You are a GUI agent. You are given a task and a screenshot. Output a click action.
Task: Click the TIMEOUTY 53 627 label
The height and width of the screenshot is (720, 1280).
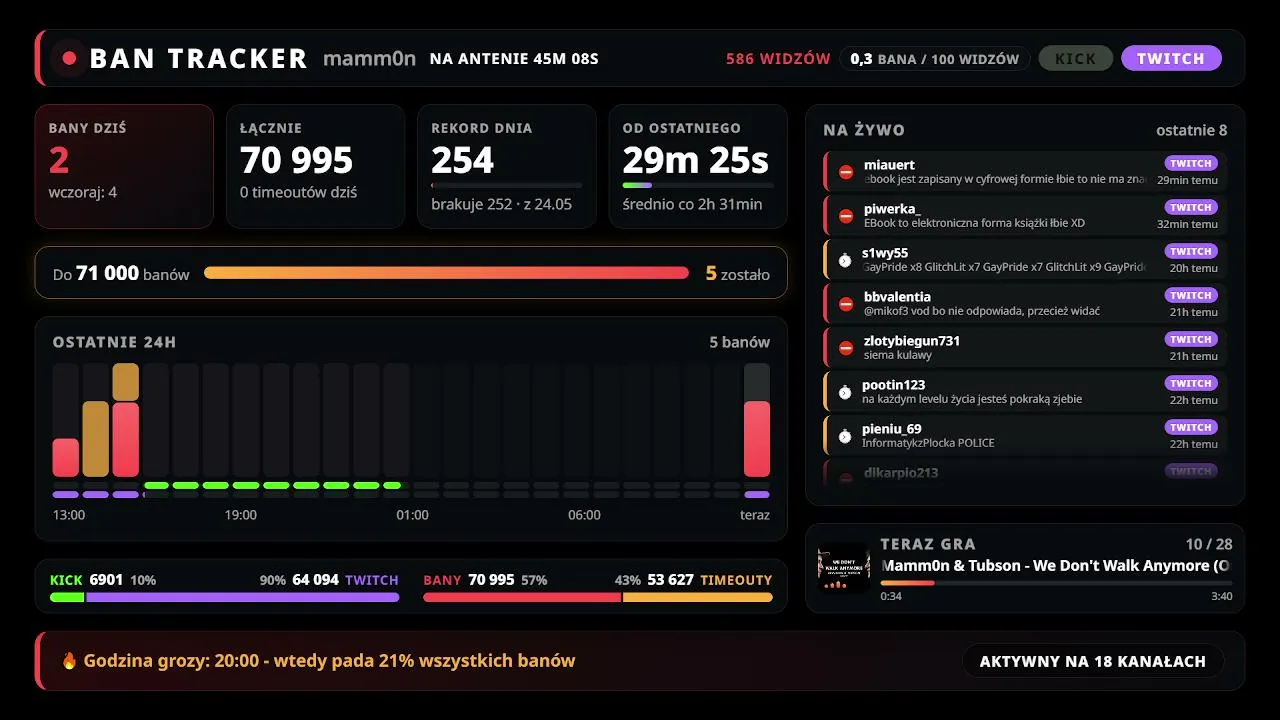(710, 580)
